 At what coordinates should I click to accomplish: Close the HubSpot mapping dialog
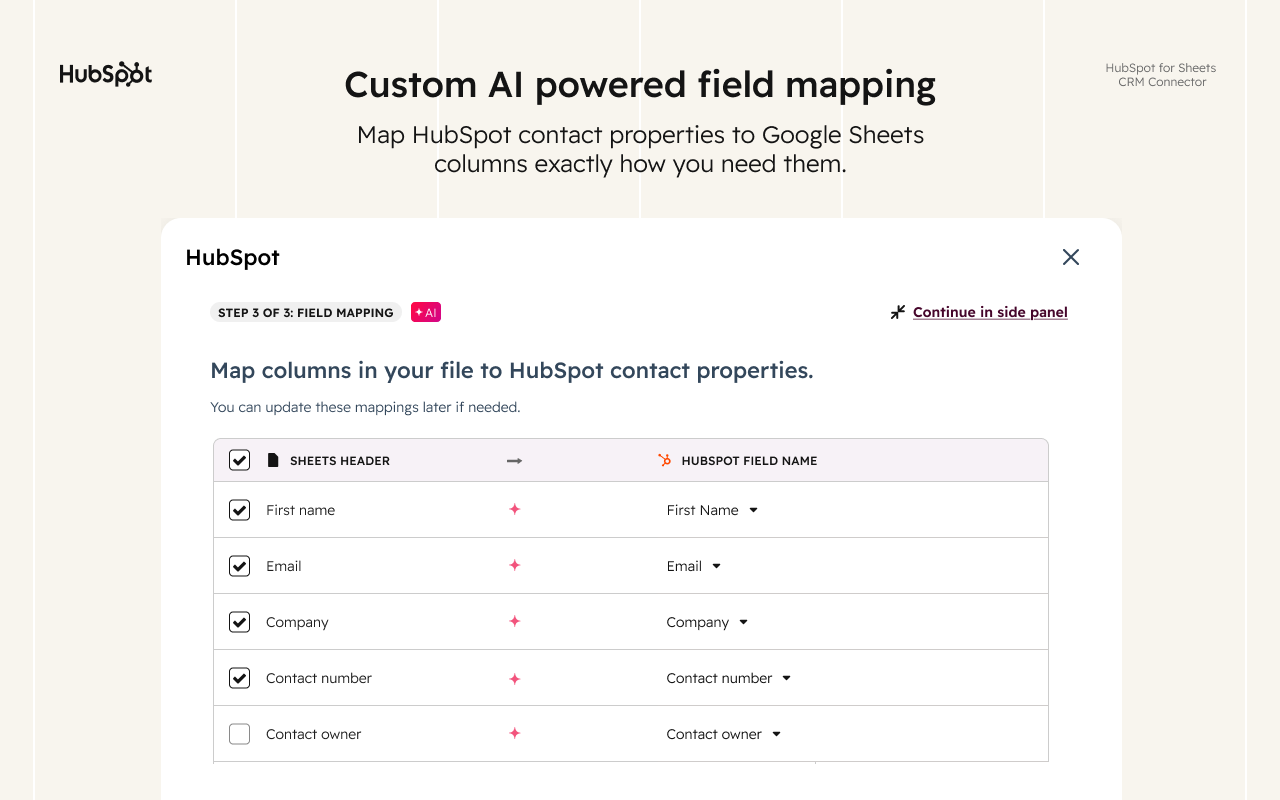[1070, 257]
